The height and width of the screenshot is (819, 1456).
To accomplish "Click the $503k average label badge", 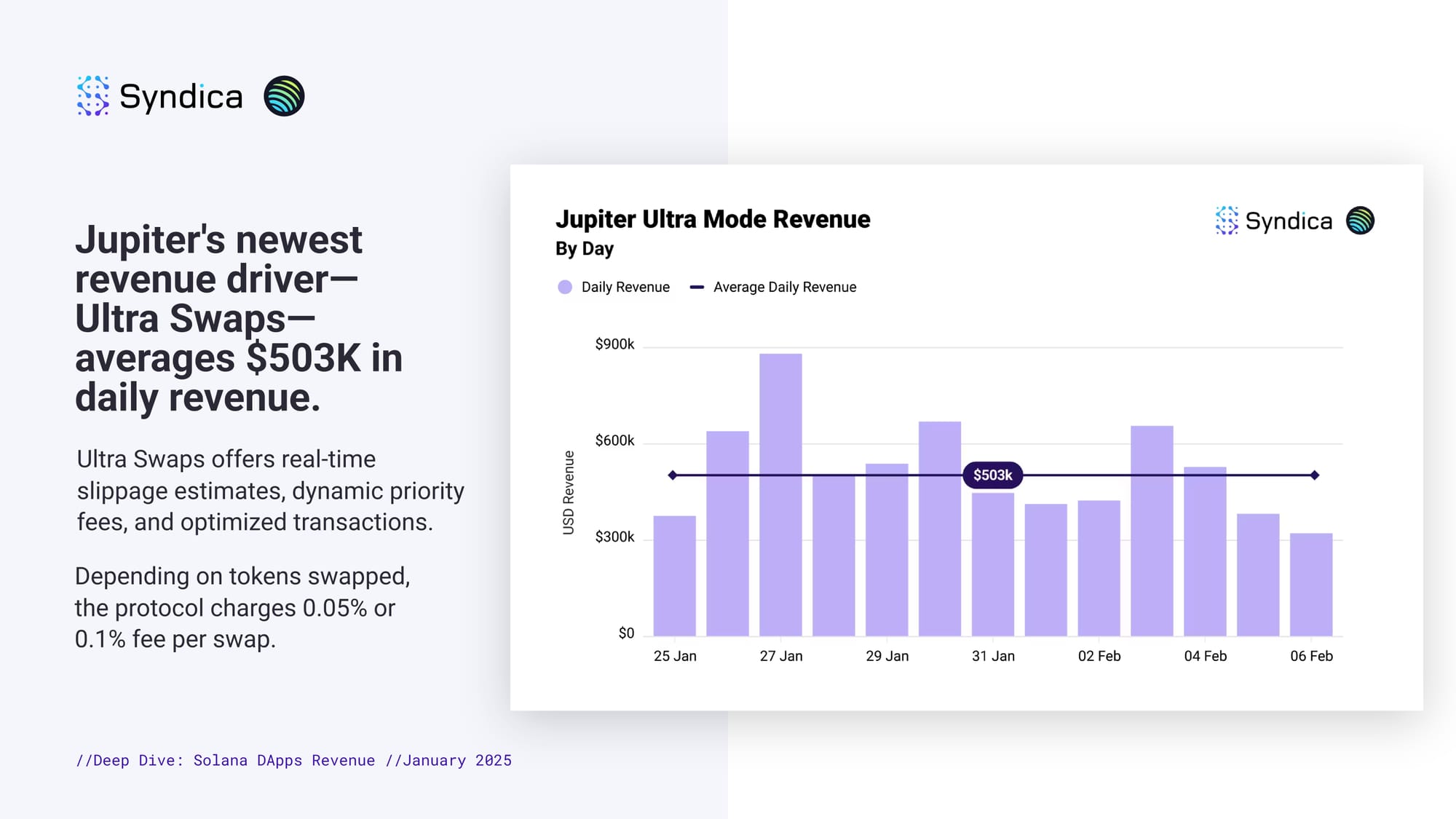I will (992, 475).
